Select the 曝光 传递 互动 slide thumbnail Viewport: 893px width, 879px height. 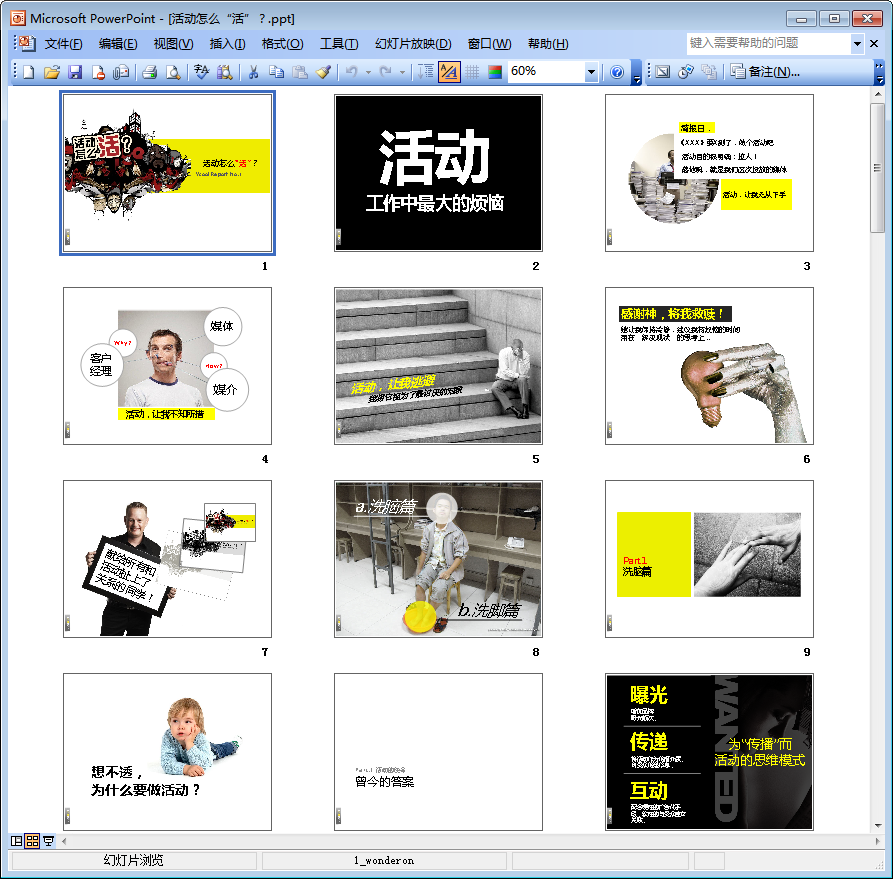tap(709, 752)
